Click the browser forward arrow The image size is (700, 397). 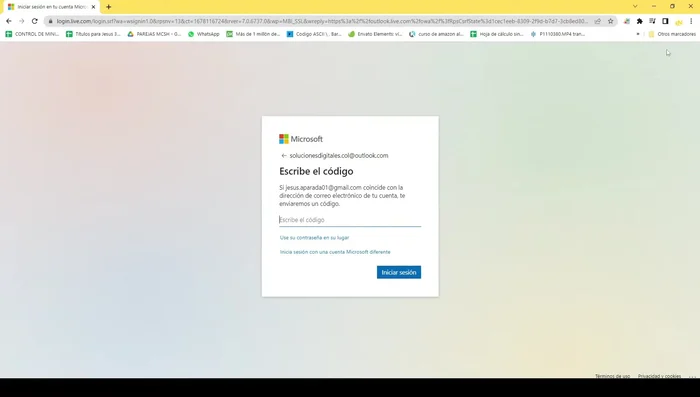pyautogui.click(x=21, y=21)
